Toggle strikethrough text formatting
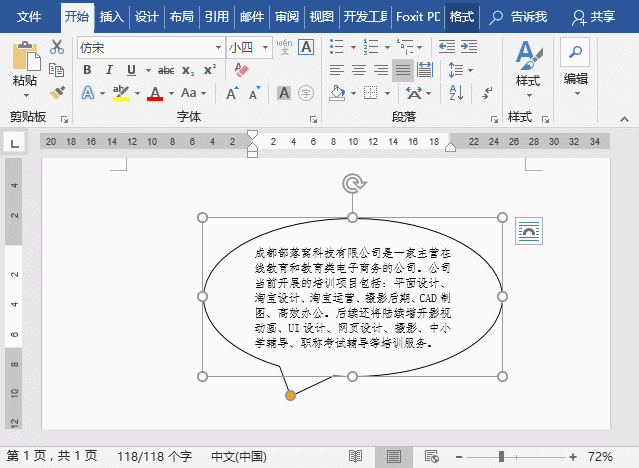Screen dimensions: 639x468 (165, 70)
